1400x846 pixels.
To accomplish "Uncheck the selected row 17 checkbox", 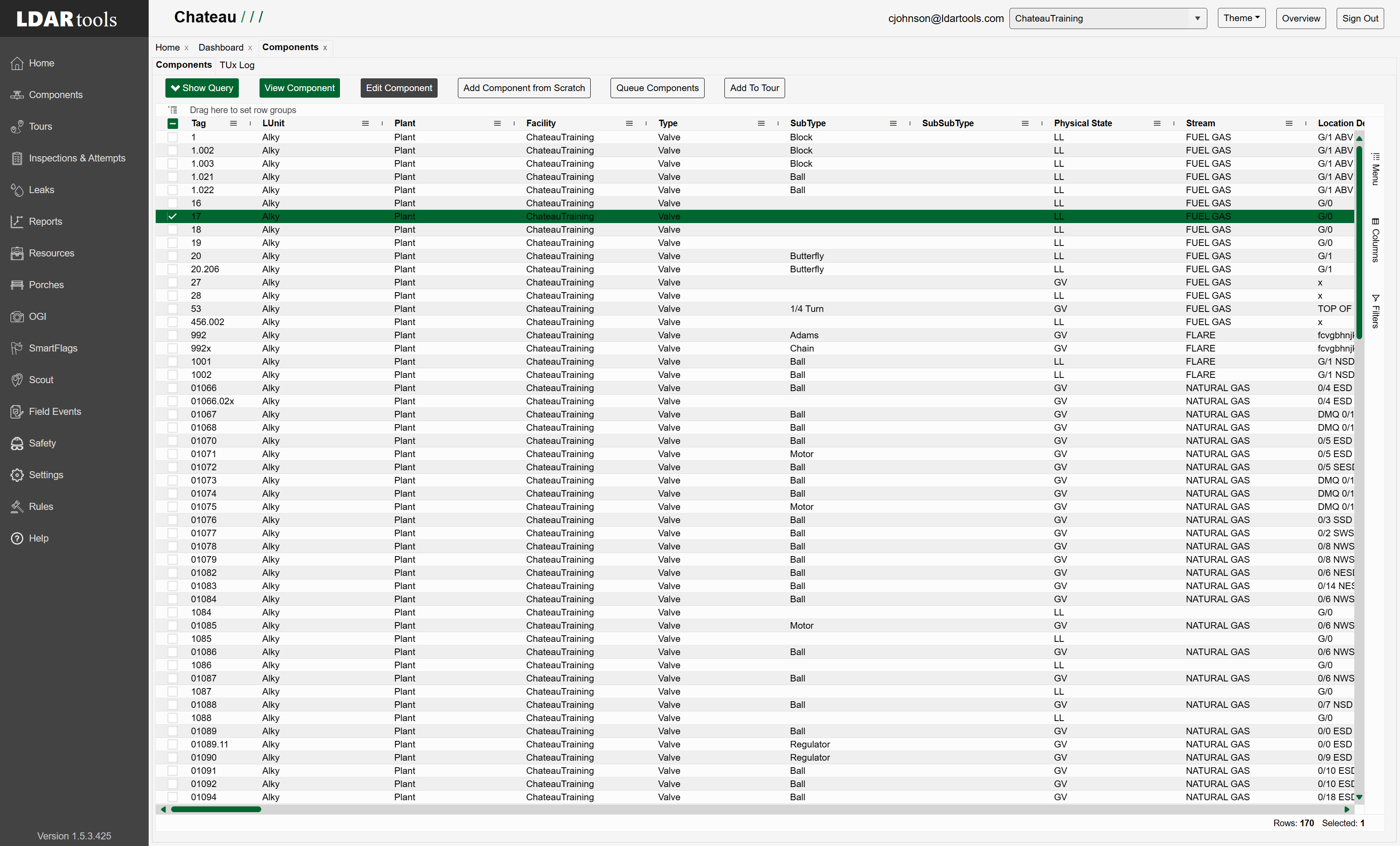I will 173,216.
